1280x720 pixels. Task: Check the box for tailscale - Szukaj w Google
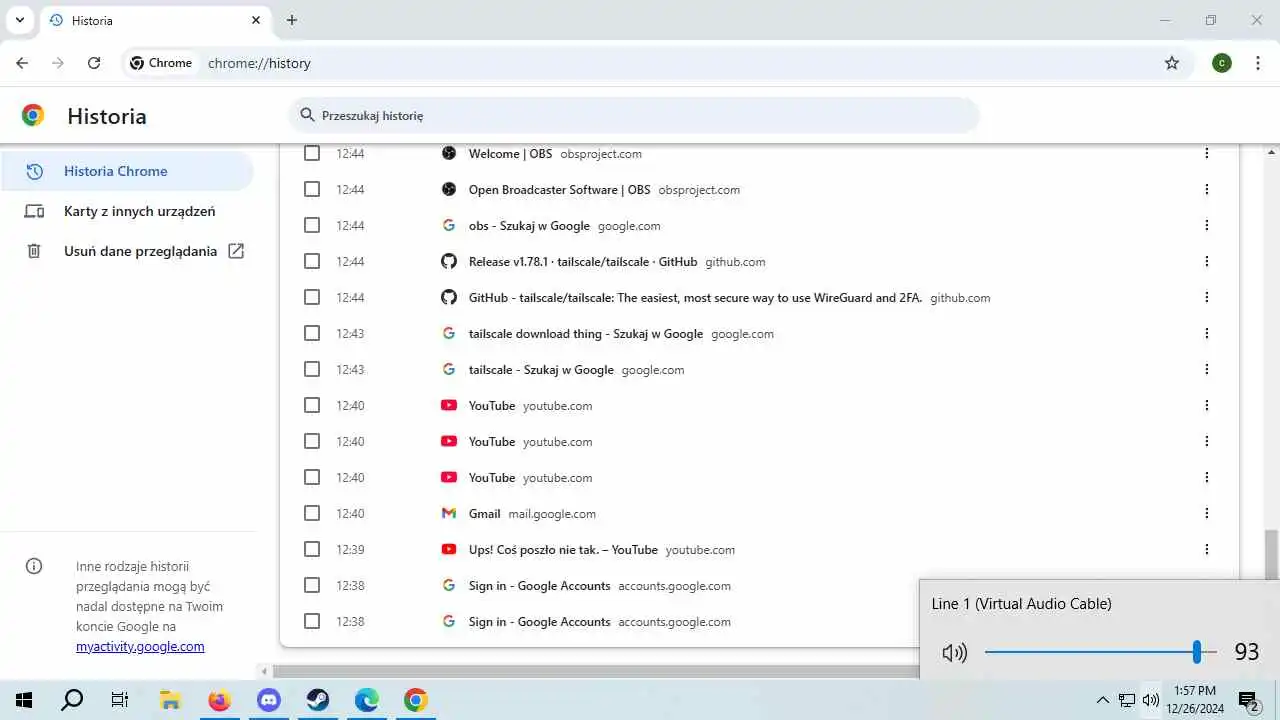coord(312,369)
